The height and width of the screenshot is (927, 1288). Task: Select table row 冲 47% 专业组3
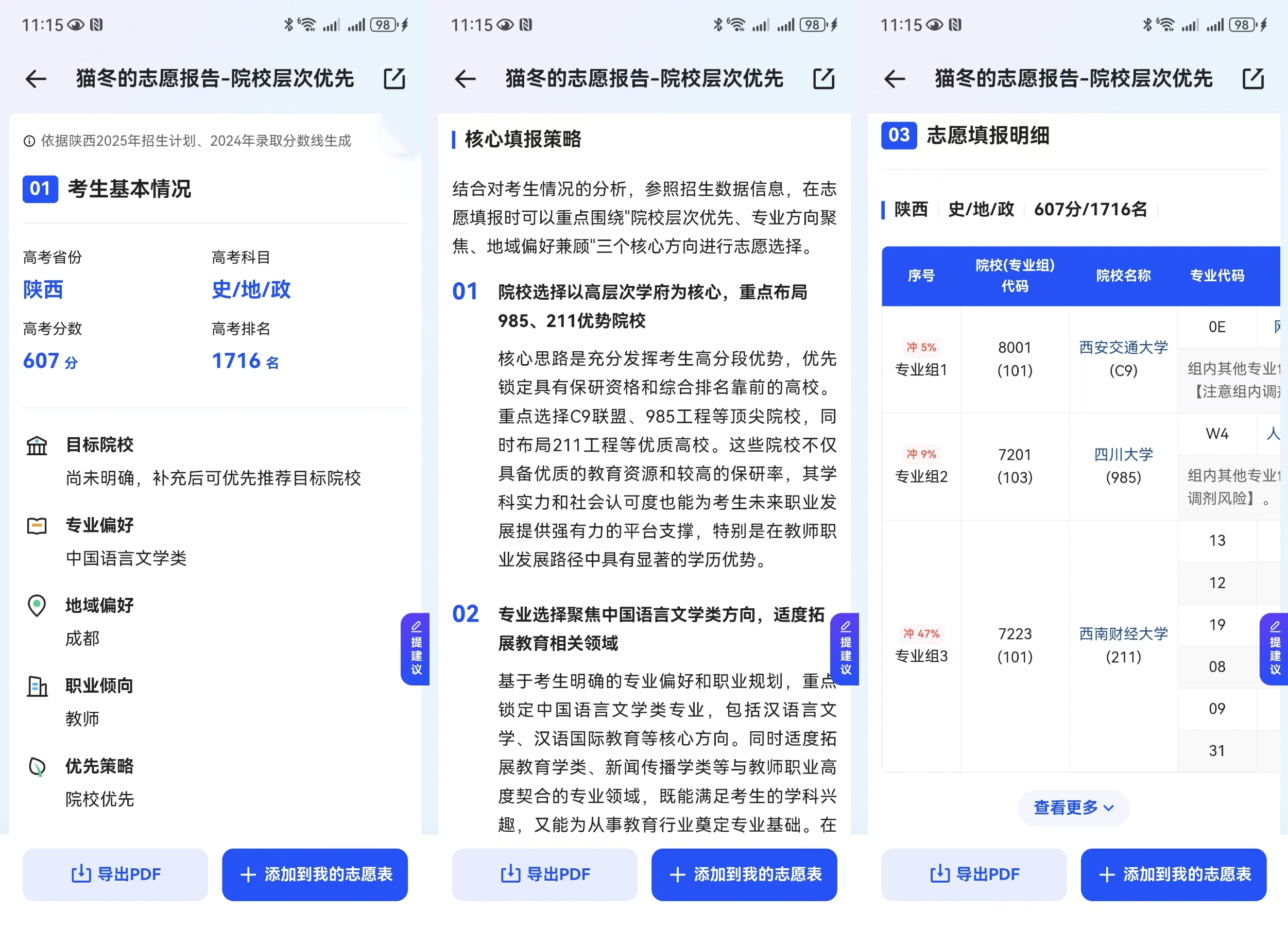click(x=921, y=645)
